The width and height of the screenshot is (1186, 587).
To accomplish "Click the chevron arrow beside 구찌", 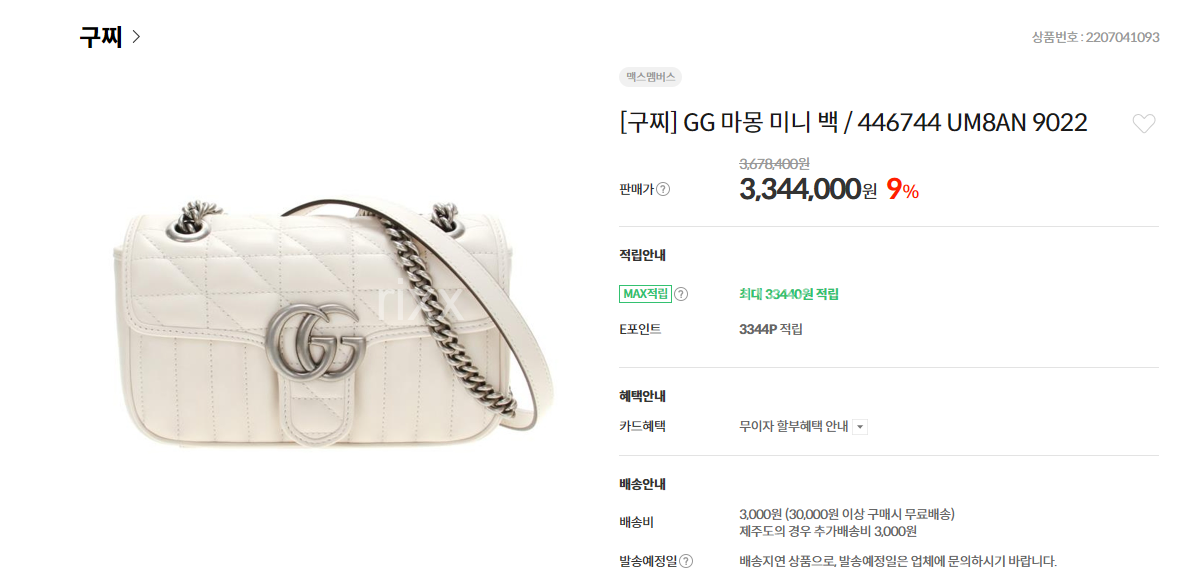I will point(136,36).
